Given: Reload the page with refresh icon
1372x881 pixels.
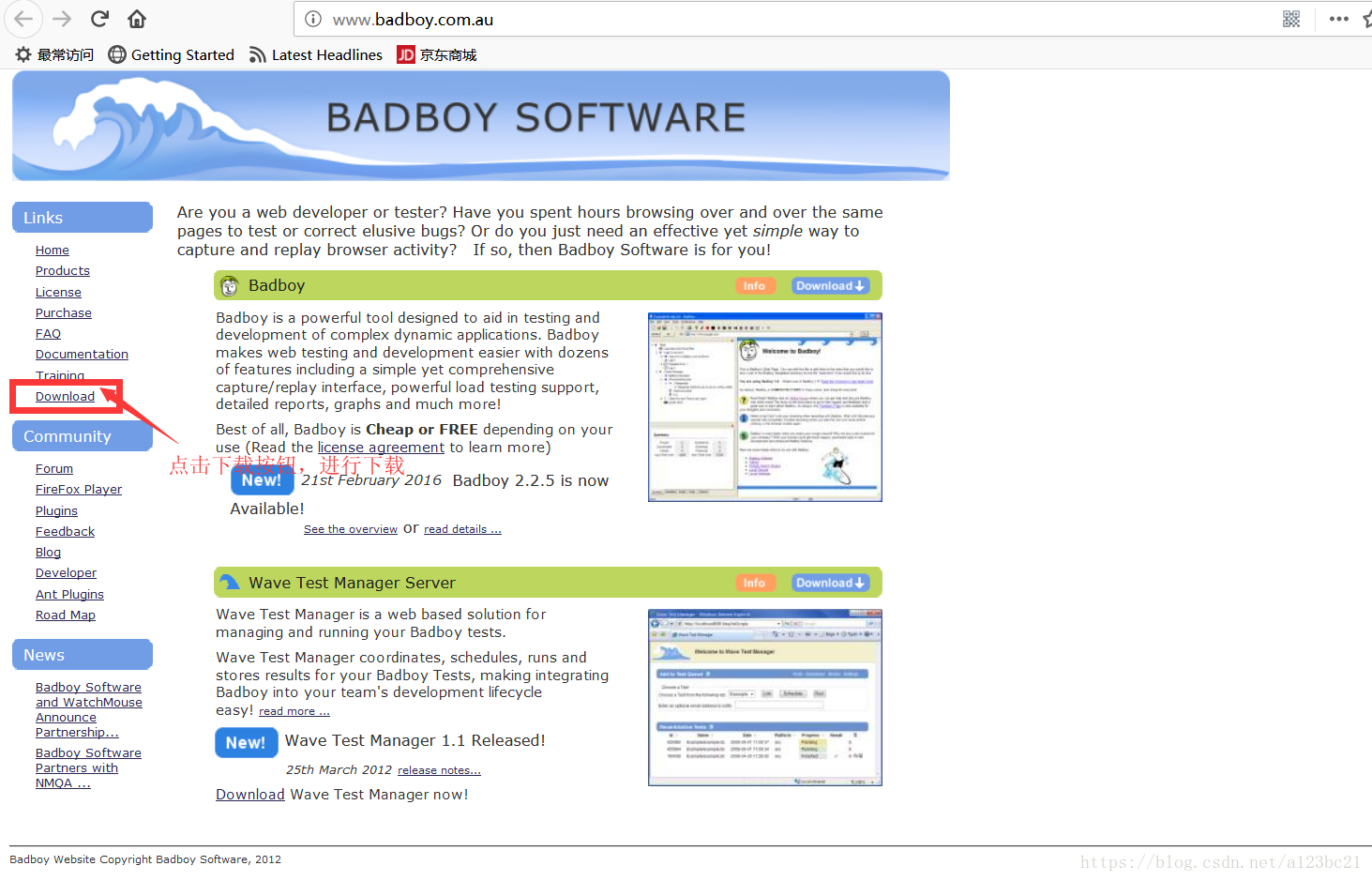Looking at the screenshot, I should [x=99, y=19].
